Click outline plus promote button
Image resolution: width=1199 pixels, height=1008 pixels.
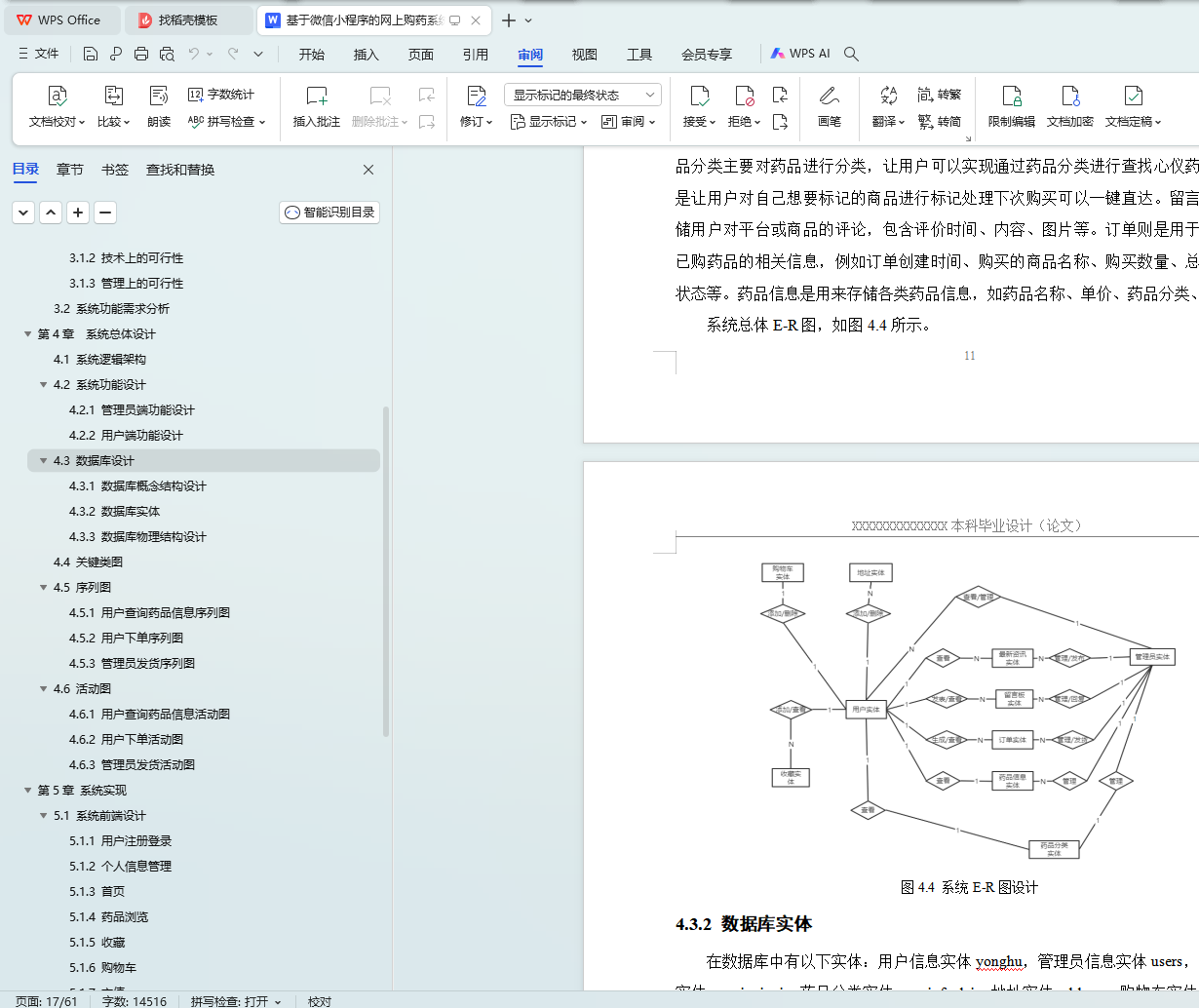click(78, 213)
